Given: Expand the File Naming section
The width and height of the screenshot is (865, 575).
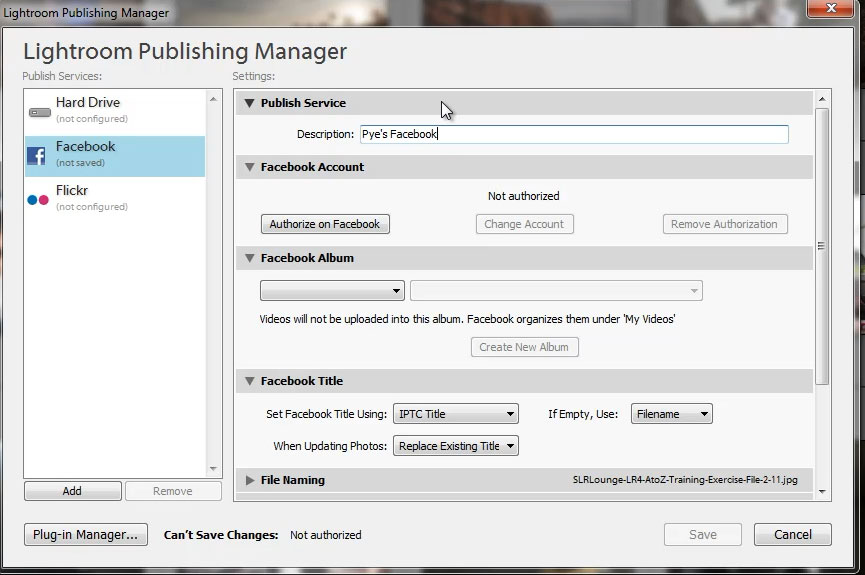Looking at the screenshot, I should pos(249,480).
